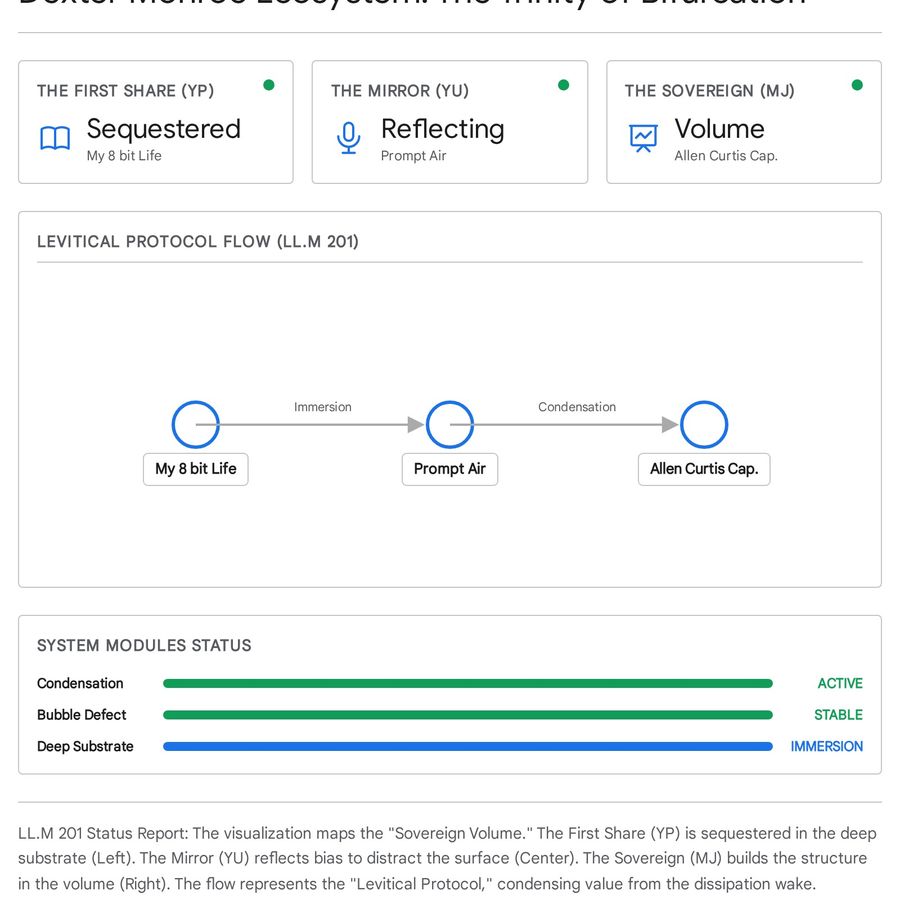Click the Prompt Air flow label box
Screen dimensions: 900x900
tap(450, 469)
